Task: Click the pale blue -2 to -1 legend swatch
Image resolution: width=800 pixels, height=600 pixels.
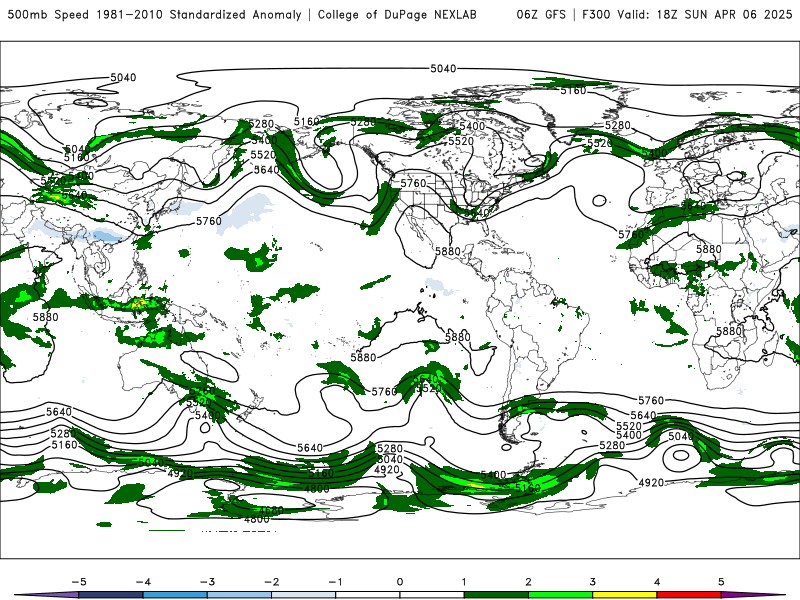Action: [x=304, y=595]
